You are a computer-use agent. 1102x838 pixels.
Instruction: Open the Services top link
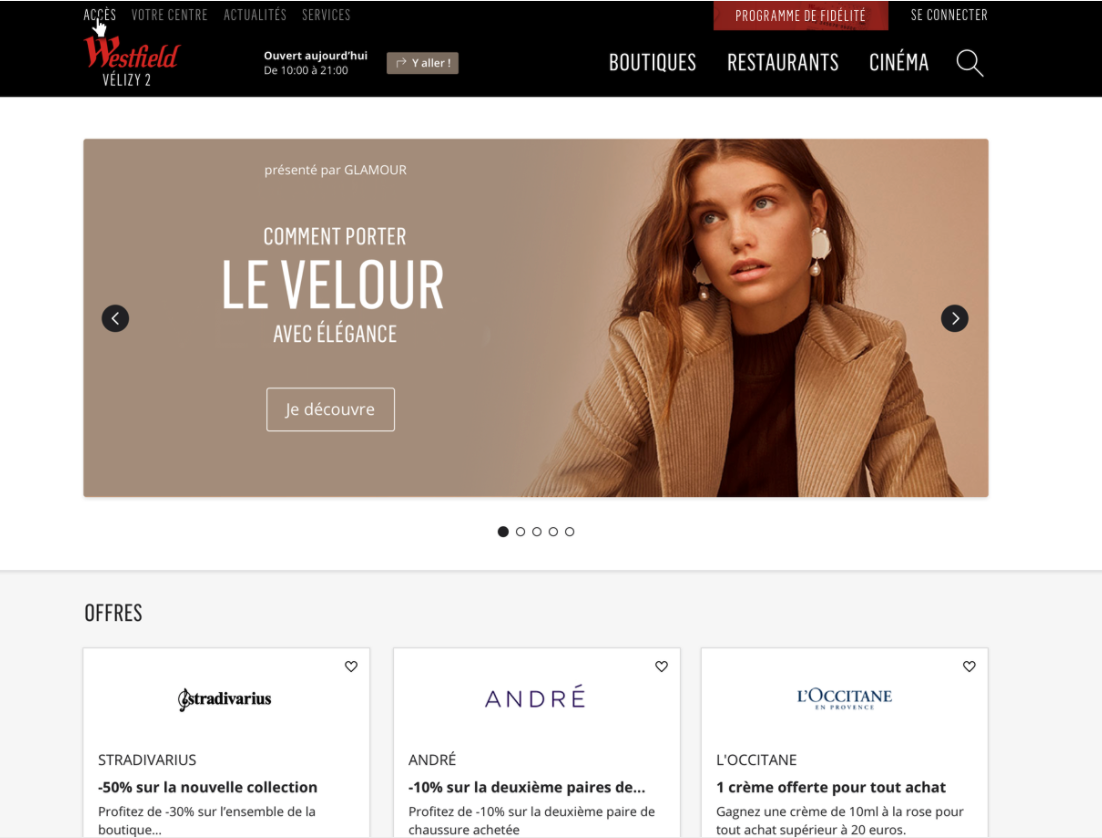click(x=326, y=15)
